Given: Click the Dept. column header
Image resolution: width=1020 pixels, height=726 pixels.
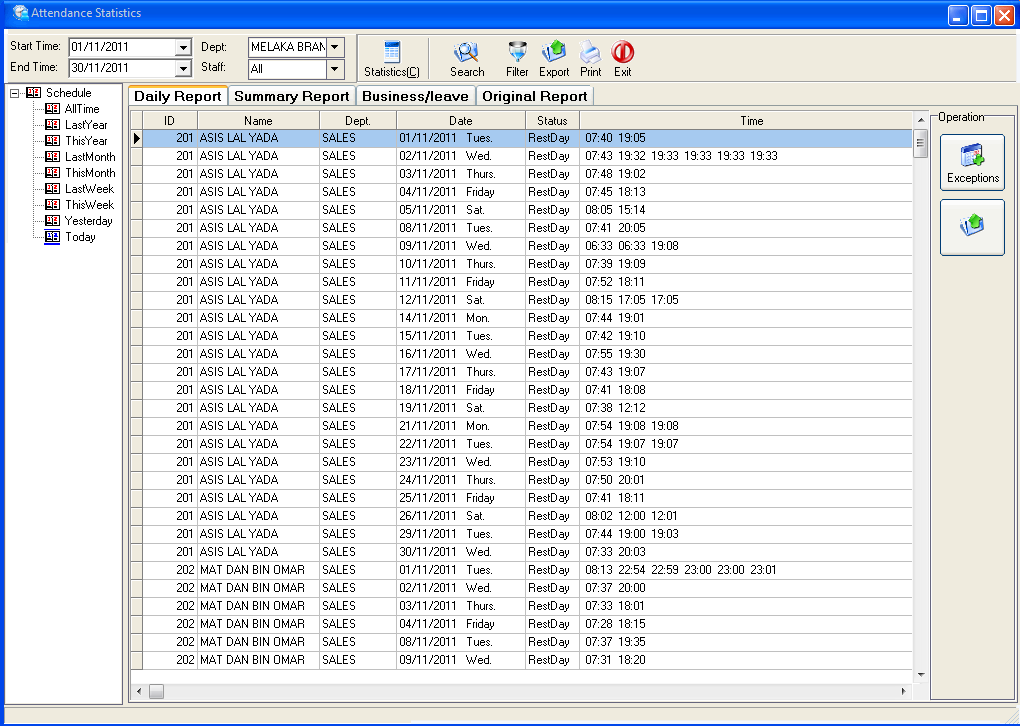Looking at the screenshot, I should (x=358, y=120).
